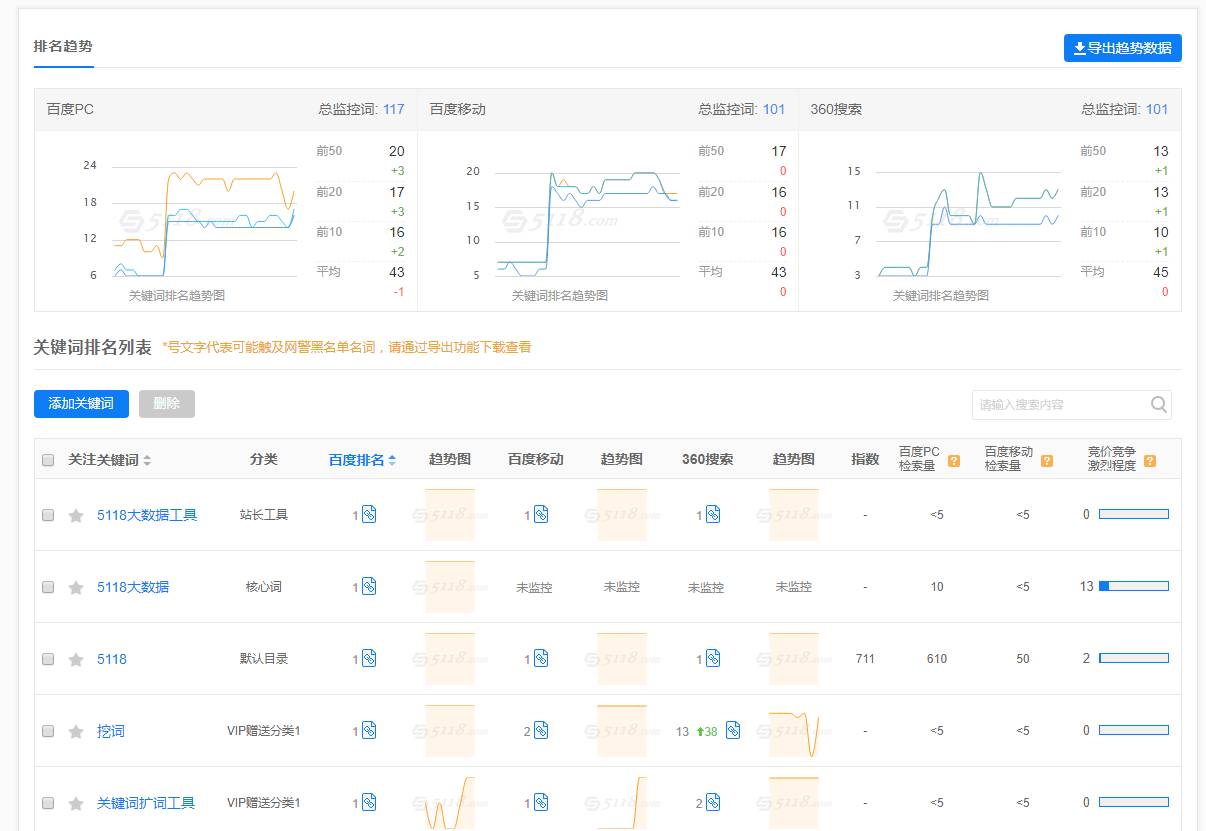Click the index value 711
Screen dimensions: 1206x831
click(865, 659)
